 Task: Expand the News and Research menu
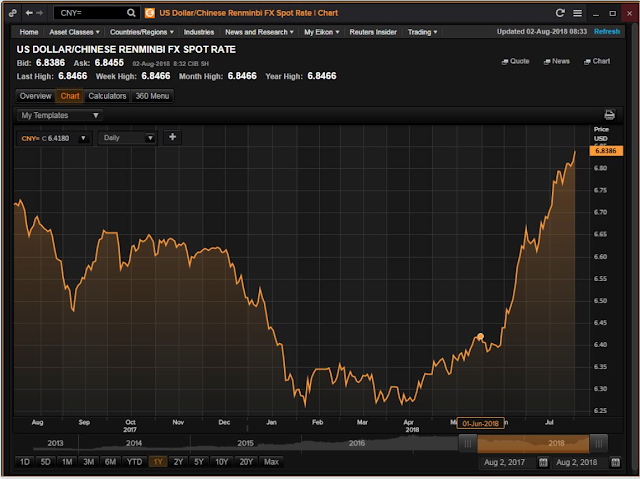coord(259,32)
